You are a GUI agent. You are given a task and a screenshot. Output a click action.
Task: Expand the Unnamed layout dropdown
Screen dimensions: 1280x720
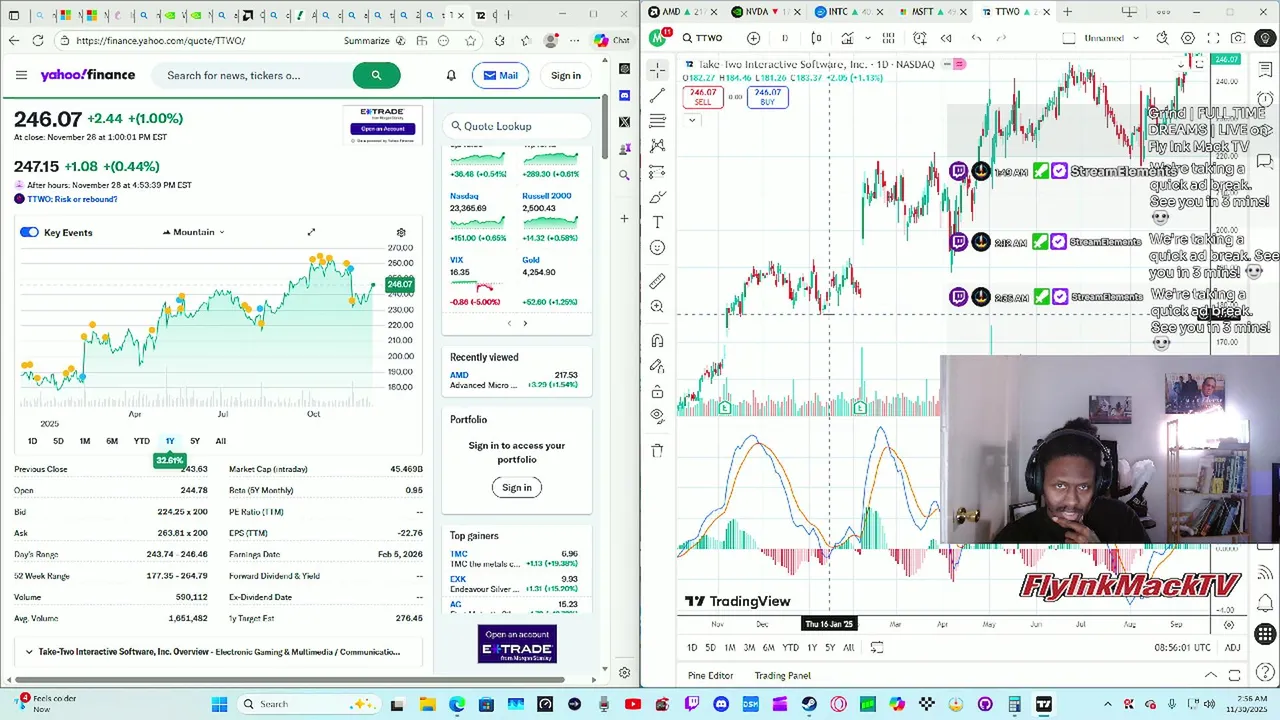(1136, 38)
